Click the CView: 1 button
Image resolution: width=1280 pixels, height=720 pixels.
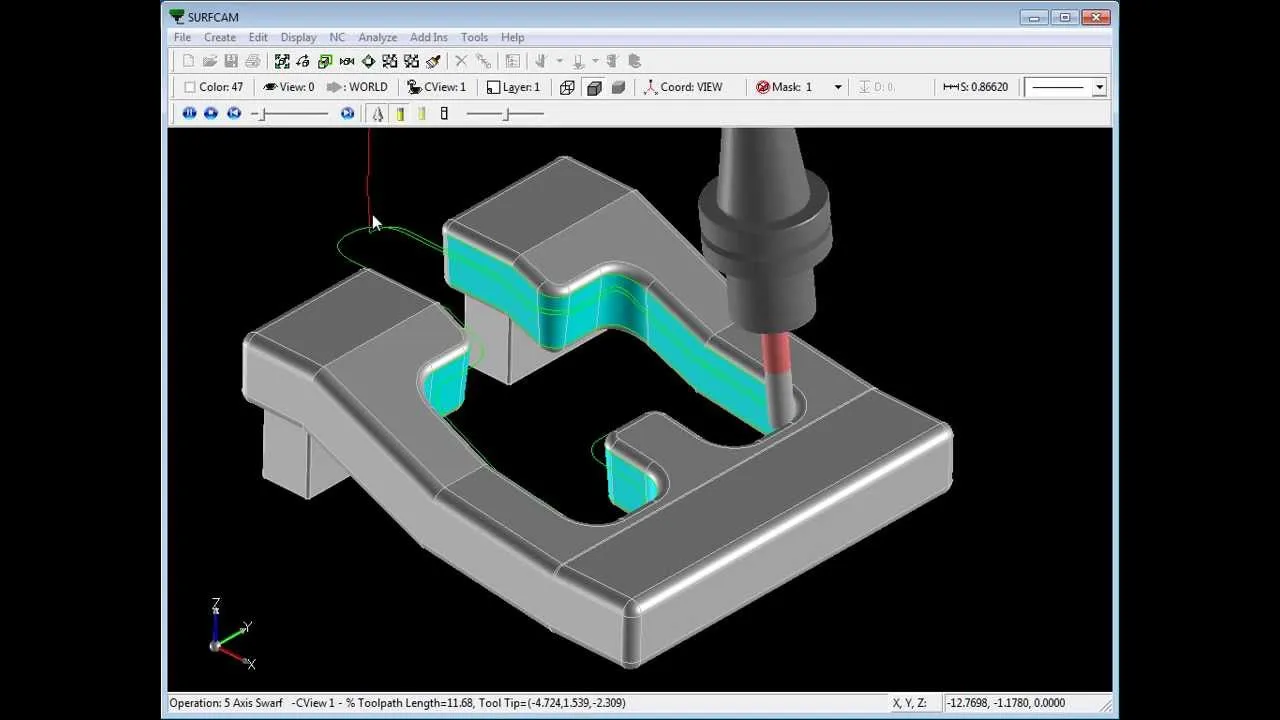click(x=436, y=87)
